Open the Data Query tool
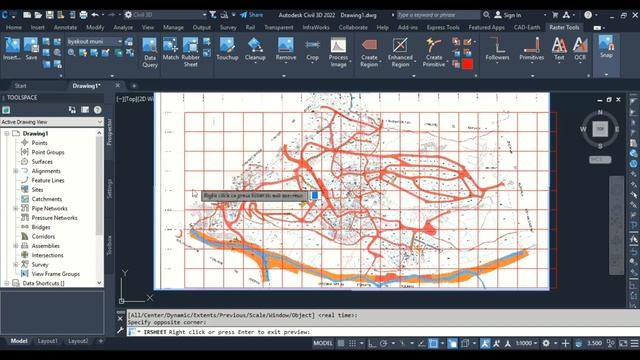 point(150,52)
